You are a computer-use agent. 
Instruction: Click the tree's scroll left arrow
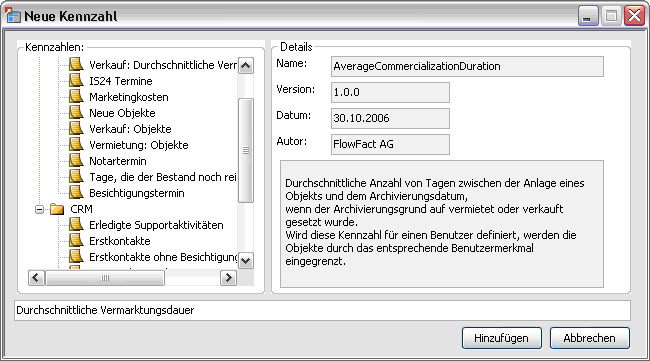[36, 278]
